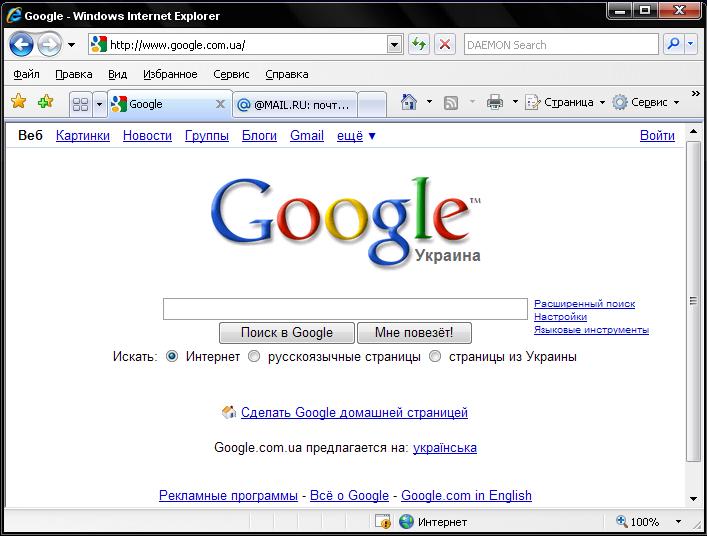Click Сделать Google домашней страницей link
Screen dimensions: 707x536
click(354, 412)
